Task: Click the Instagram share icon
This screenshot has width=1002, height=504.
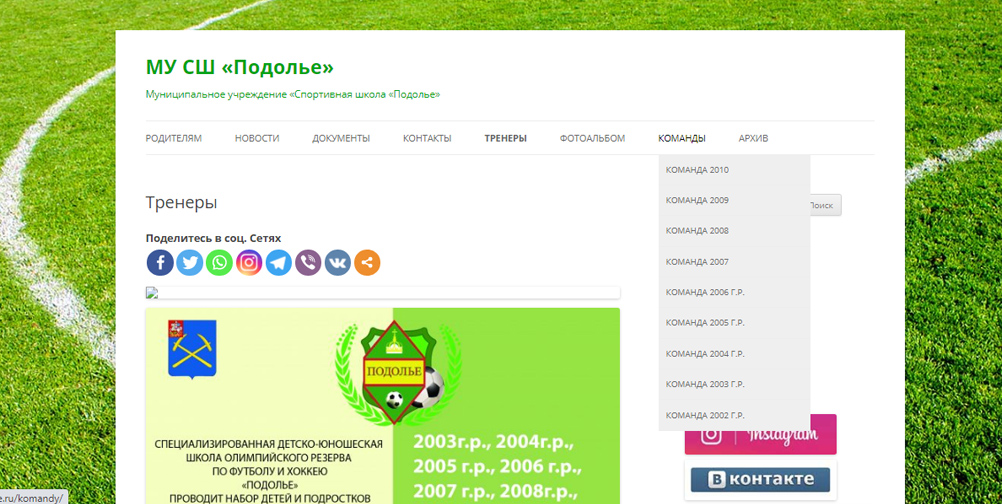Action: pos(249,263)
